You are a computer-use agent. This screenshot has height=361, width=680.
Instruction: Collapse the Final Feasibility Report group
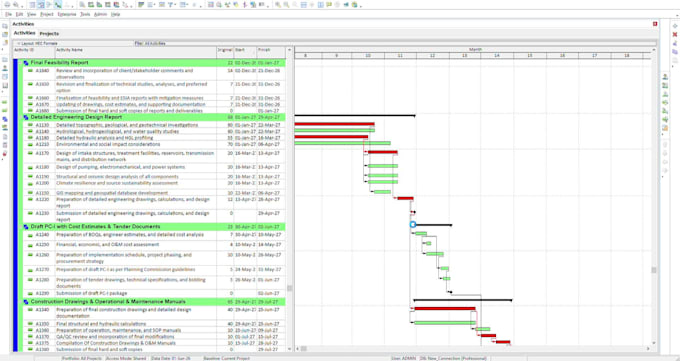pyautogui.click(x=21, y=63)
